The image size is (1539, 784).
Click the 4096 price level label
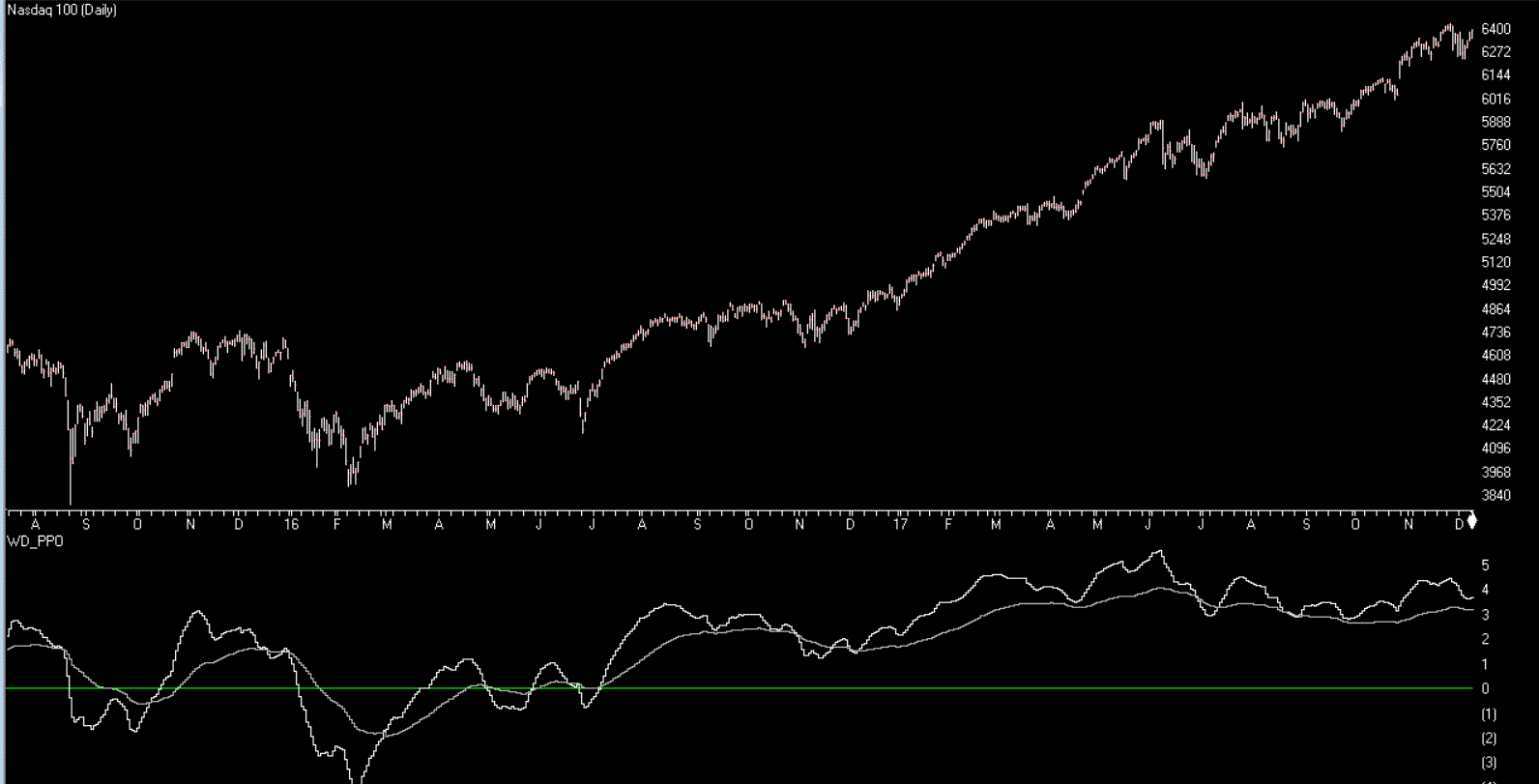pyautogui.click(x=1495, y=449)
